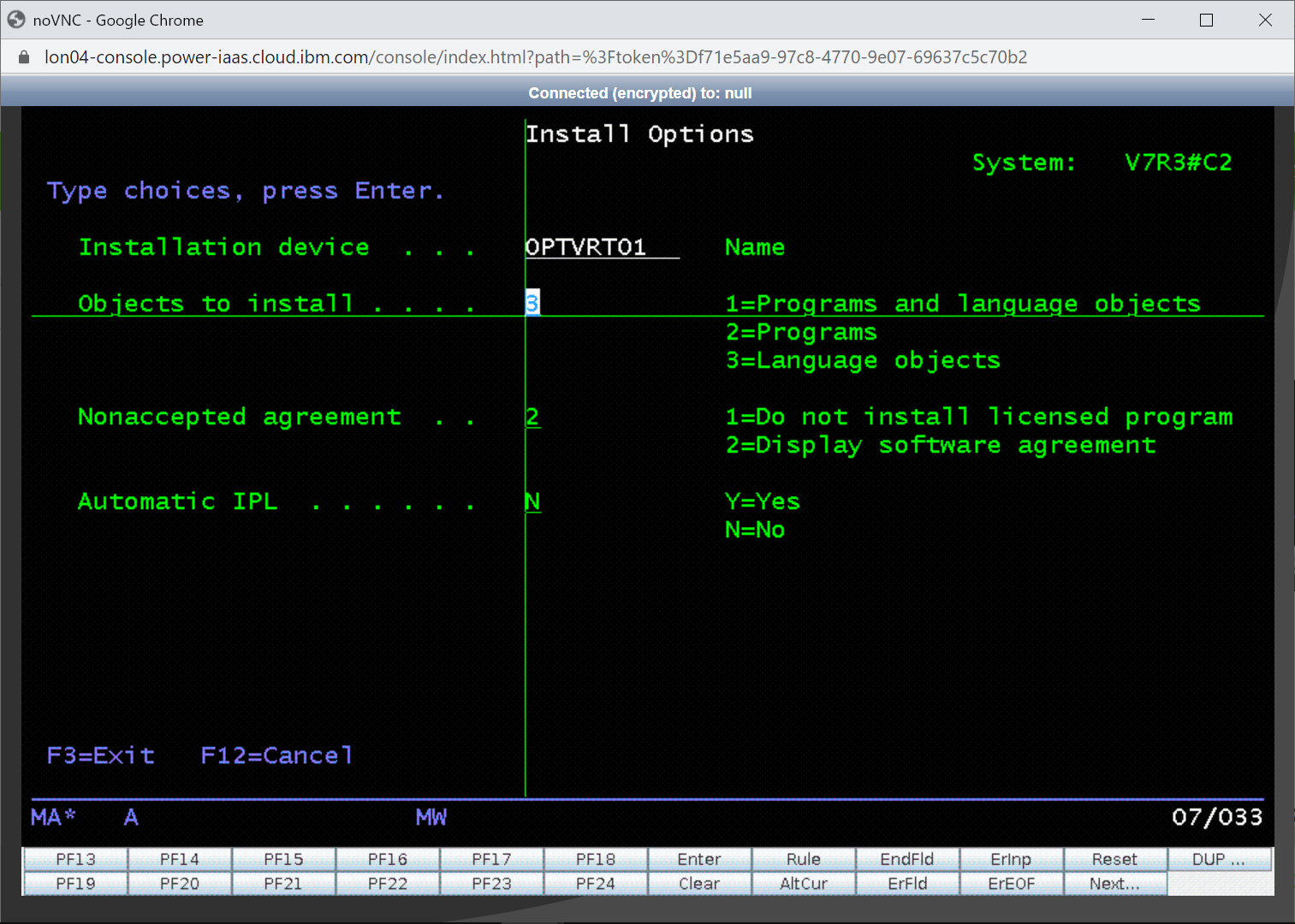
Task: Click the Clear key button
Action: [699, 884]
